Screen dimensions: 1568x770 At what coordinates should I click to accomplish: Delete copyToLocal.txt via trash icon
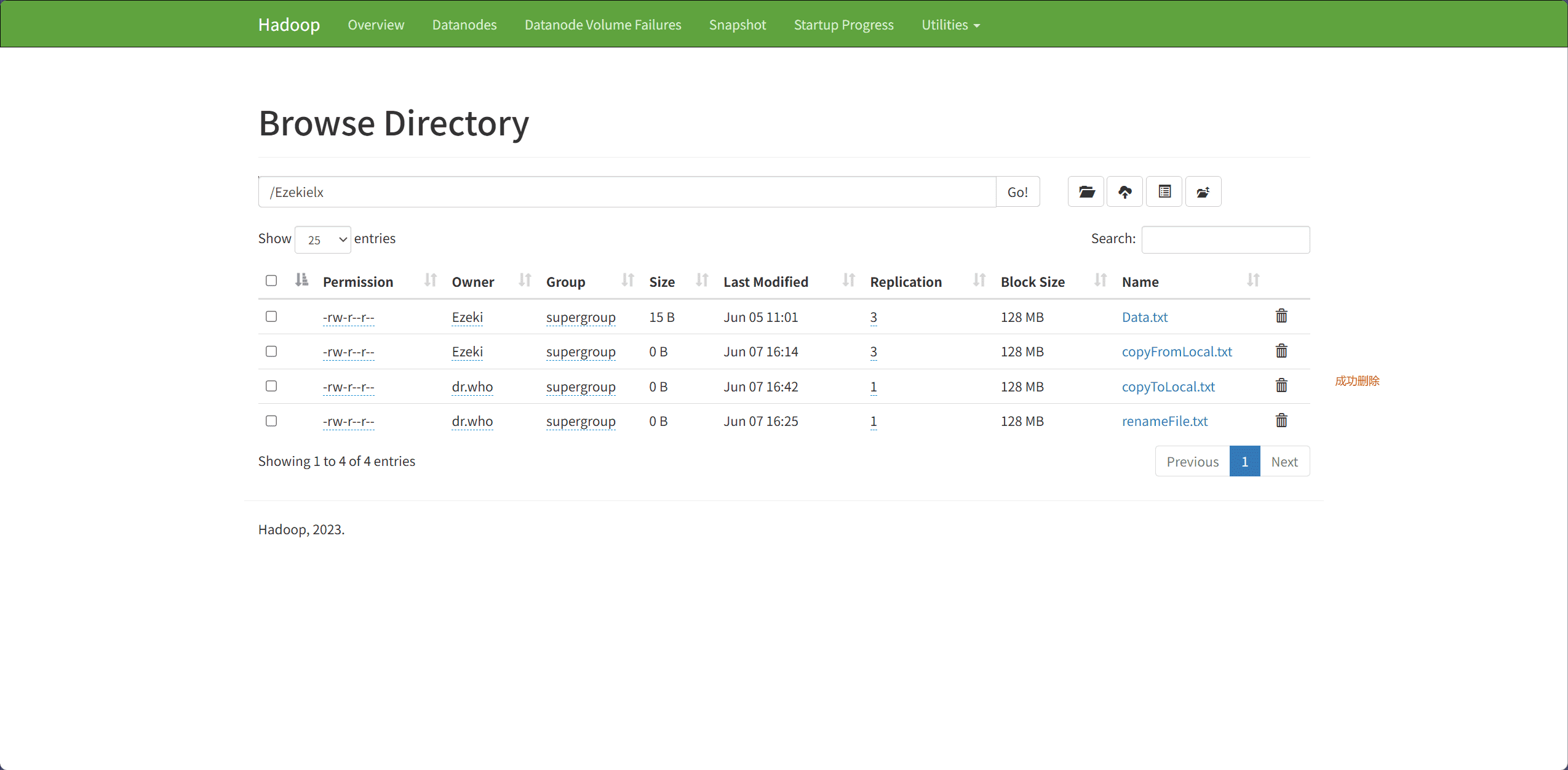tap(1281, 386)
